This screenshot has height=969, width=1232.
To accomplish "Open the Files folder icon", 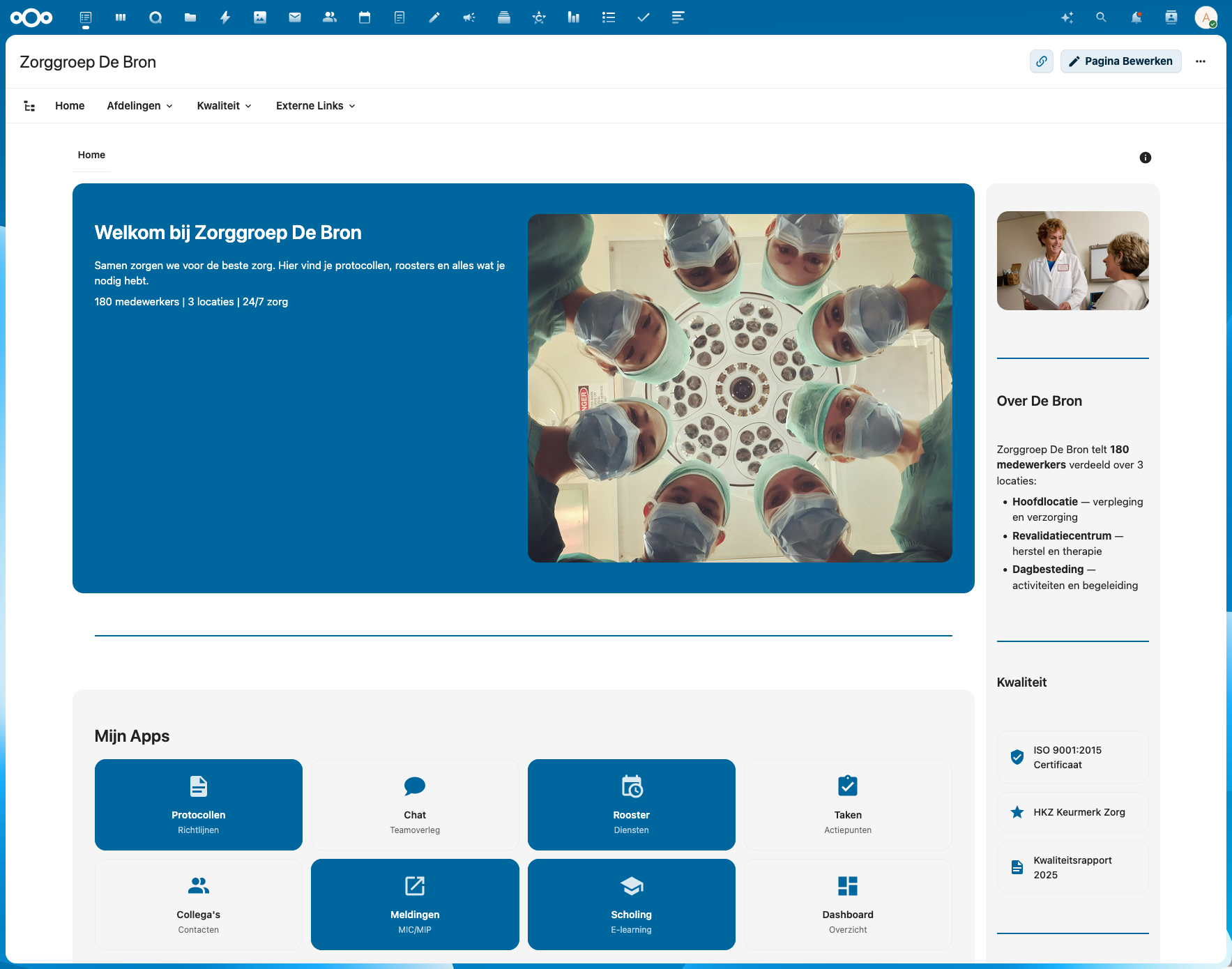I will [x=190, y=17].
